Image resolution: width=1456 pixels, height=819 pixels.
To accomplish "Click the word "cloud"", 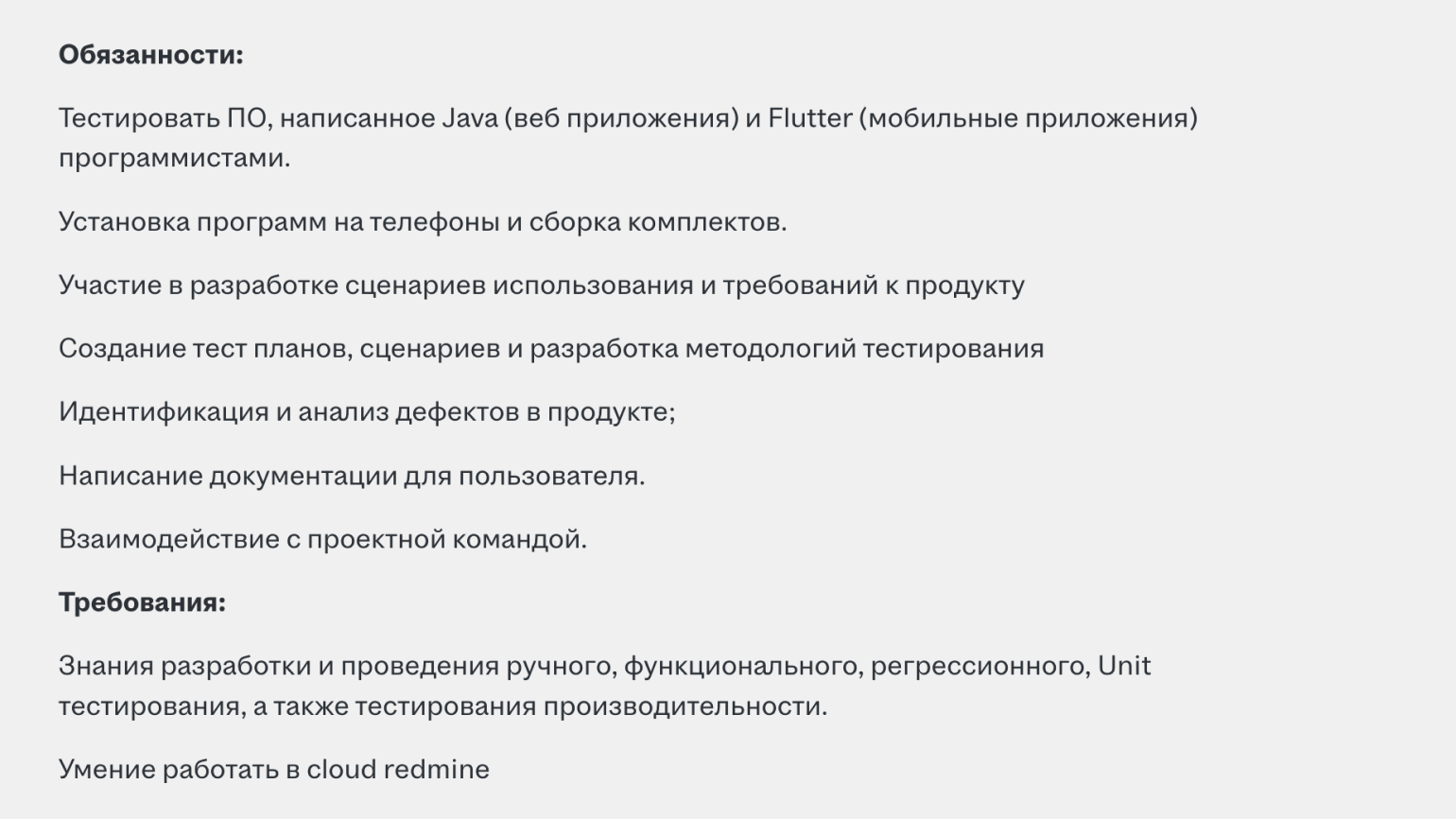I will tap(341, 770).
